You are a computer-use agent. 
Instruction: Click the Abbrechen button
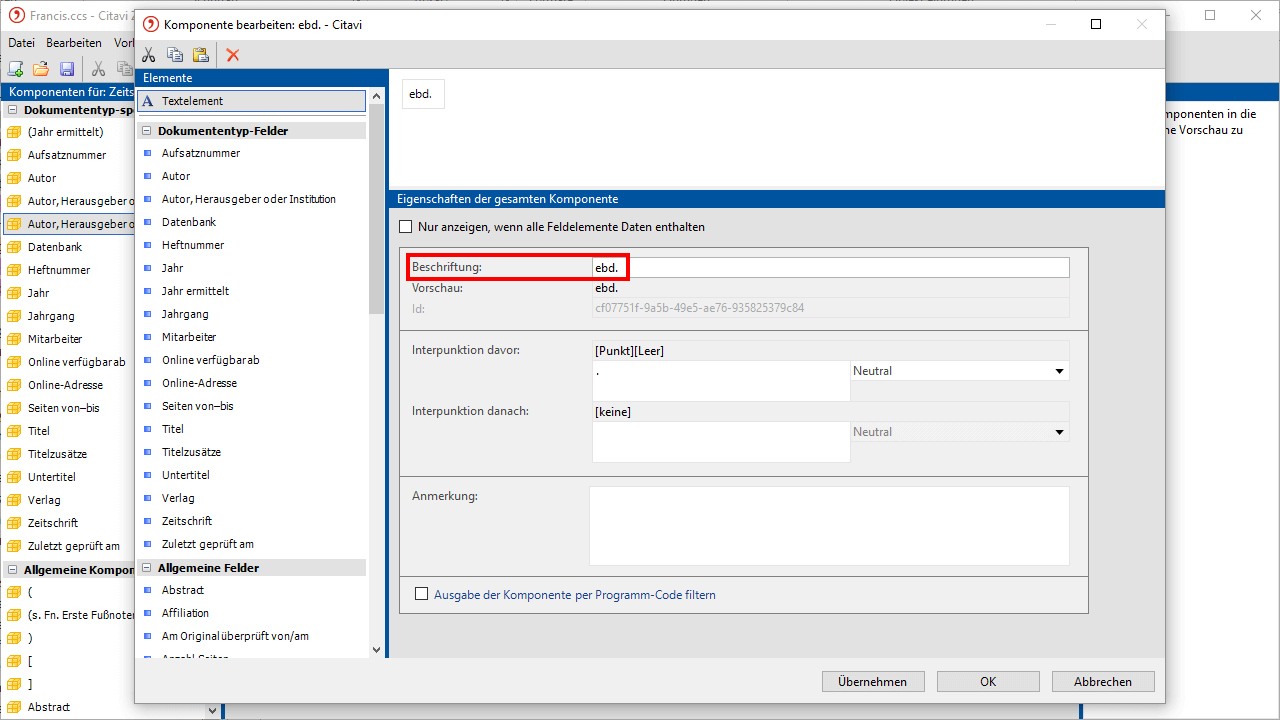pos(1102,682)
